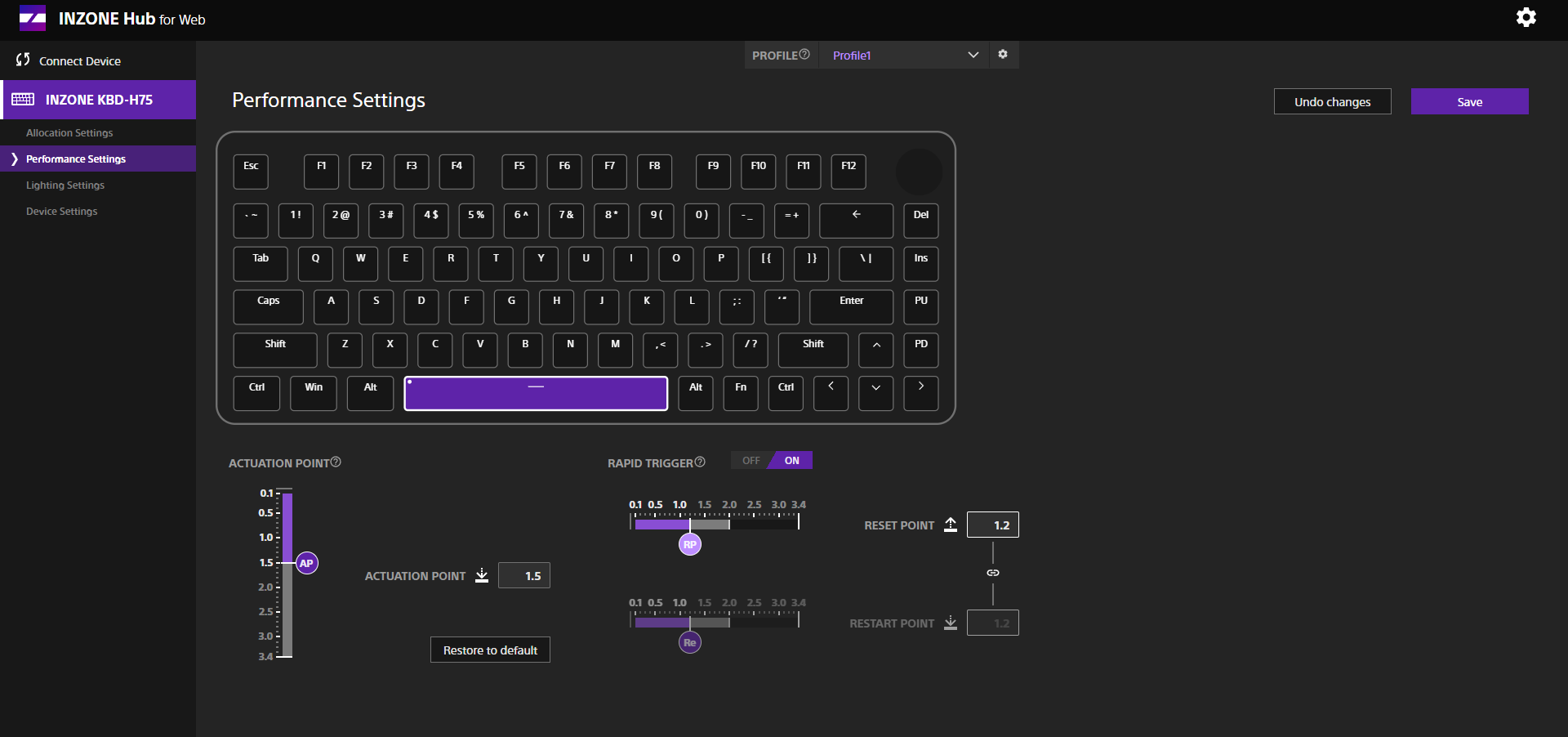Select the F5 key

point(519,172)
